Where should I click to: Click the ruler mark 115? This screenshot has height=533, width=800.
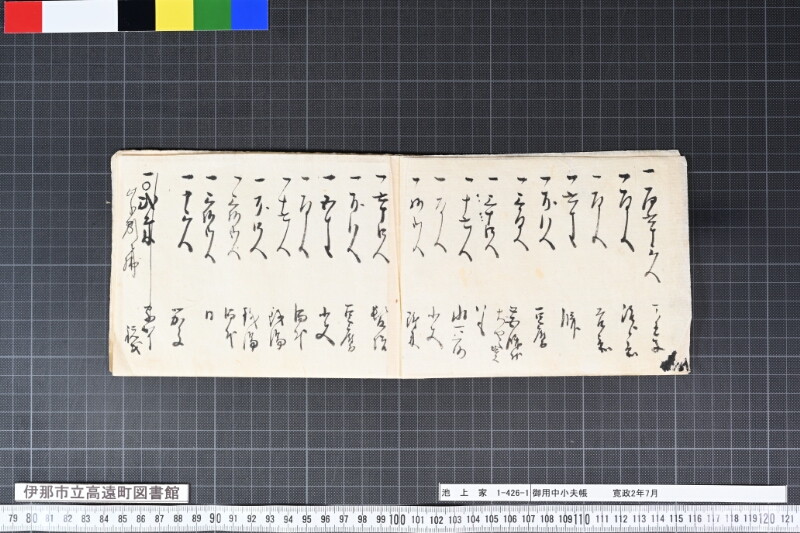676,519
